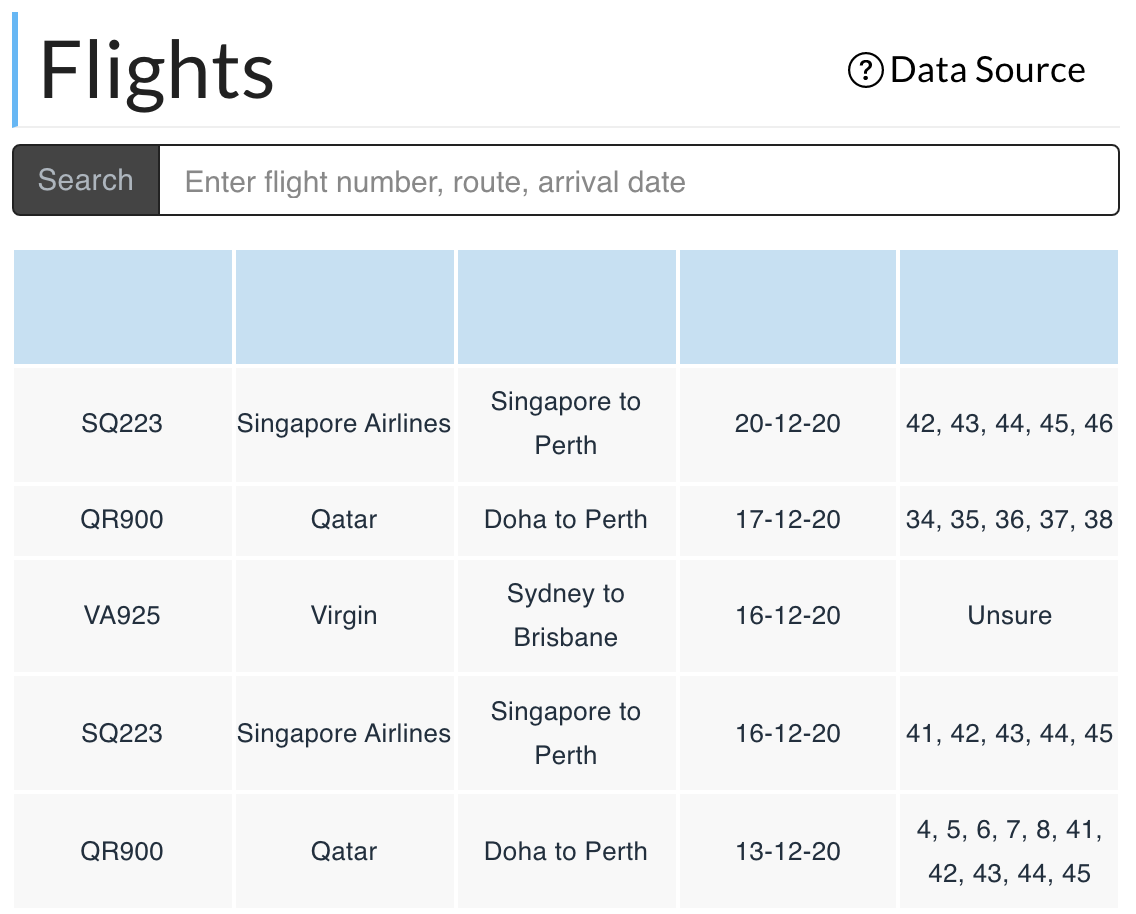Click the Flights page heading
The width and height of the screenshot is (1136, 914).
[157, 71]
